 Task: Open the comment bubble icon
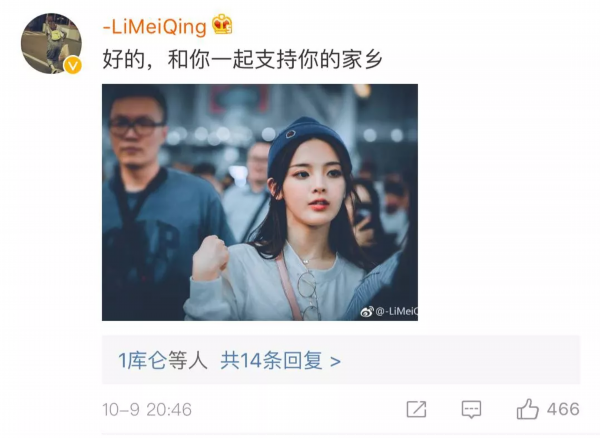pyautogui.click(x=471, y=409)
